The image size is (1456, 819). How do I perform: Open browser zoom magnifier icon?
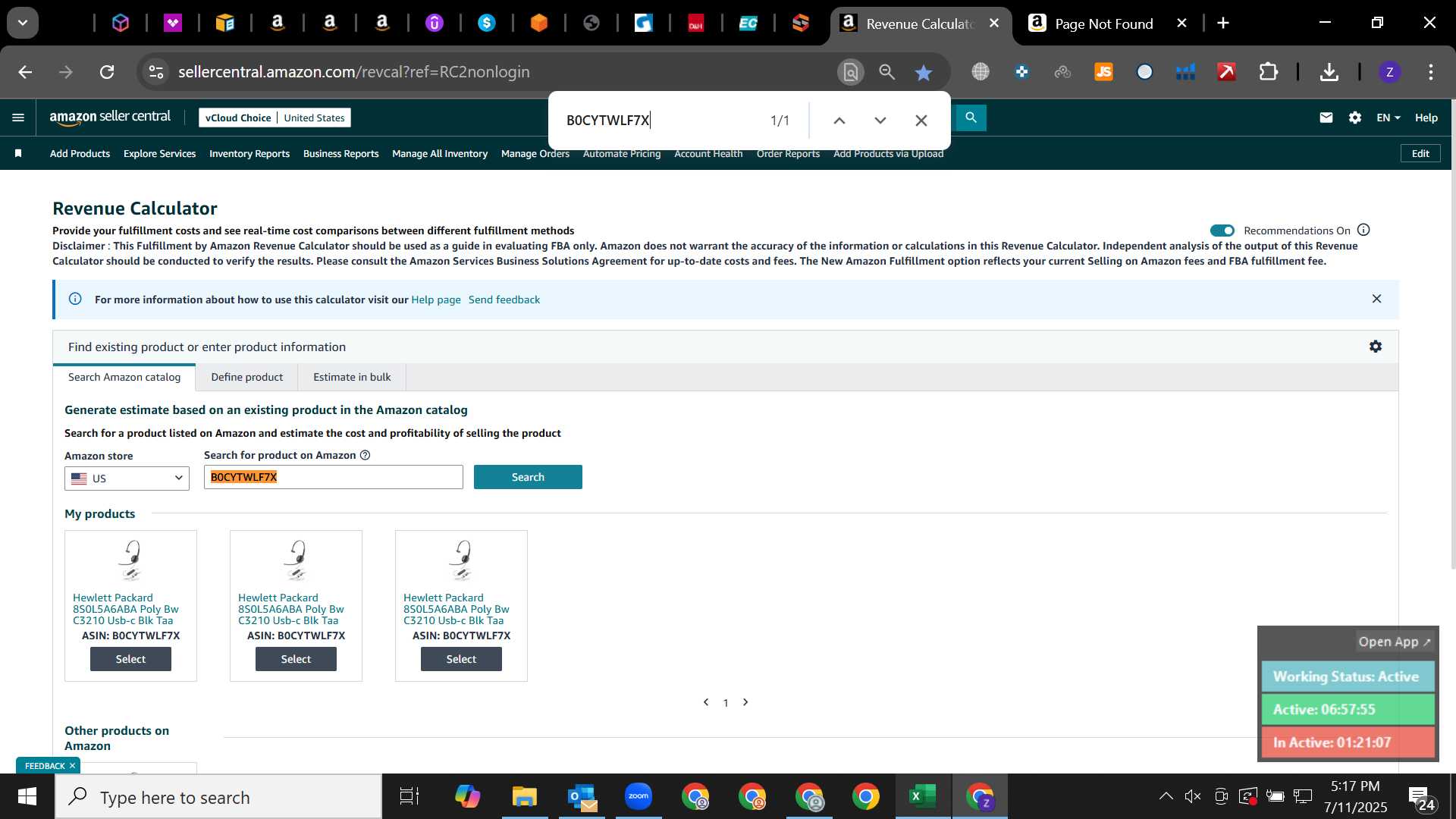tap(886, 72)
